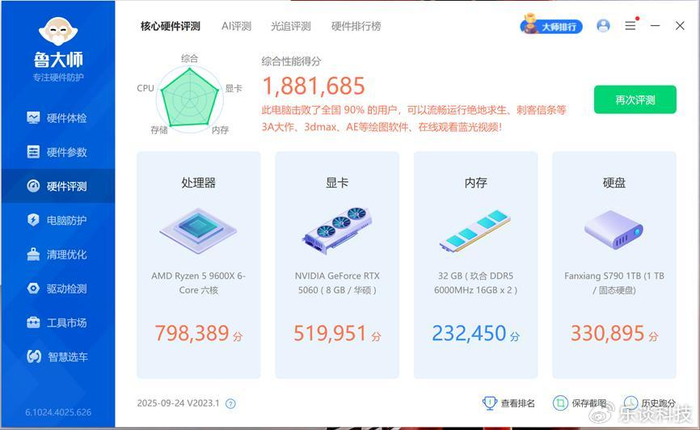The width and height of the screenshot is (700, 430).
Task: Click the 保存截图 link
Action: (579, 403)
